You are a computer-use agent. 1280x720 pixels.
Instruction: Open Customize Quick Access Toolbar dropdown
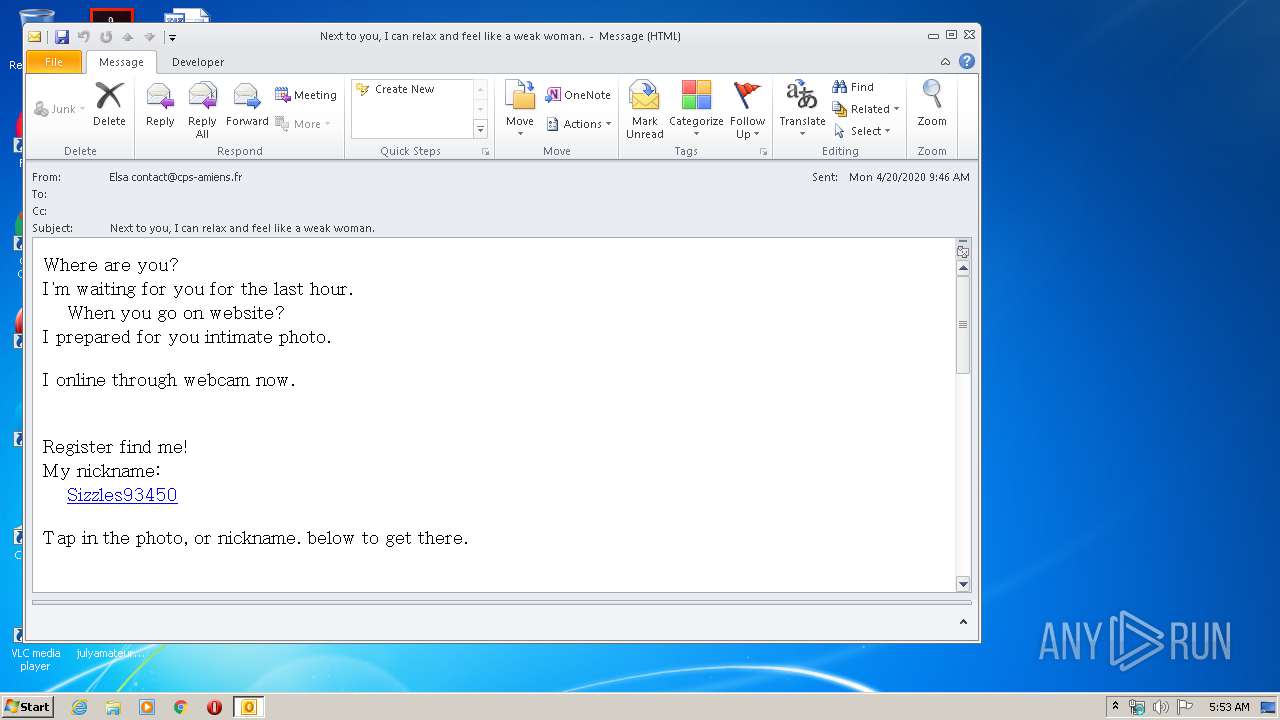pos(172,37)
